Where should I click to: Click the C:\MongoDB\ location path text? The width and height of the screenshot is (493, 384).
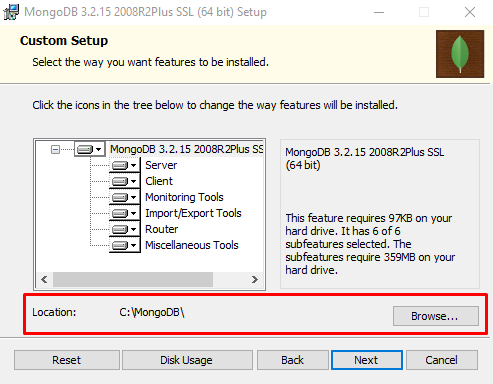pyautogui.click(x=152, y=312)
